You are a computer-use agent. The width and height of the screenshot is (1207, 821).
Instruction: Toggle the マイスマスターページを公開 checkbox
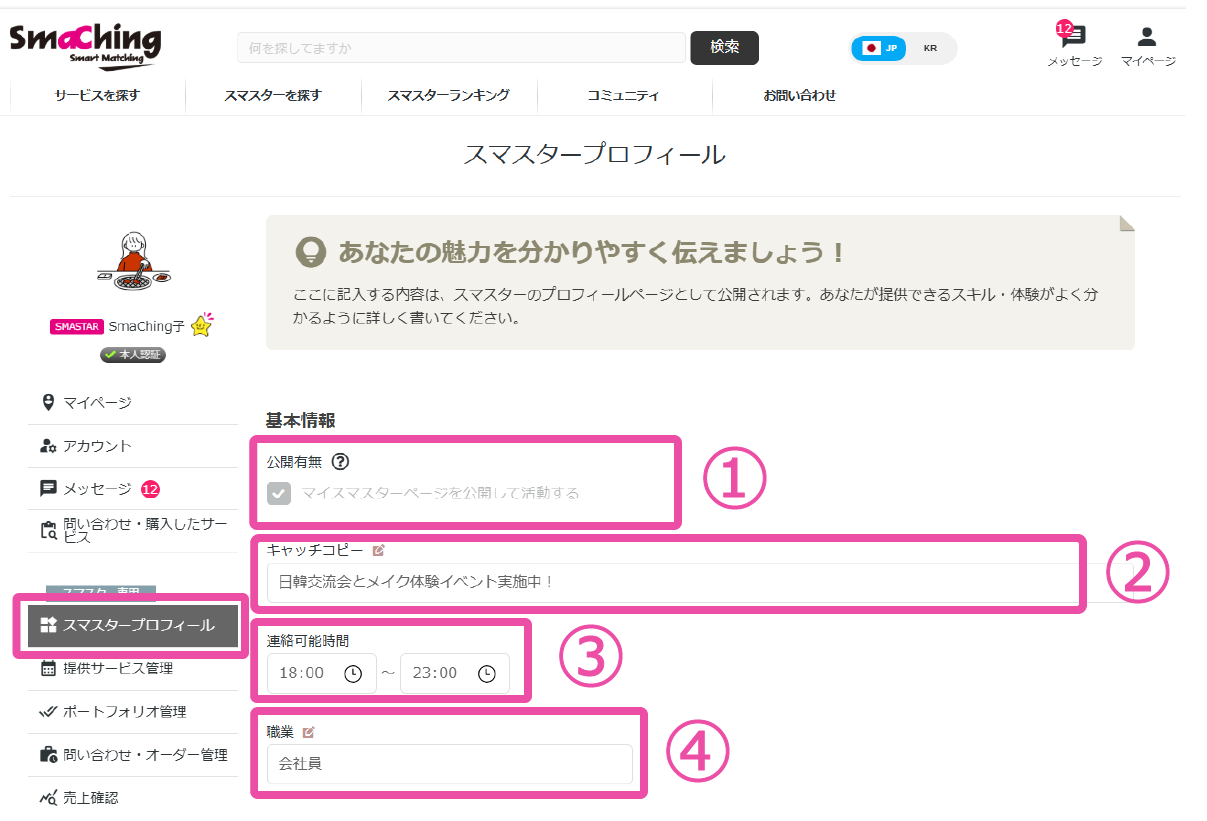279,493
